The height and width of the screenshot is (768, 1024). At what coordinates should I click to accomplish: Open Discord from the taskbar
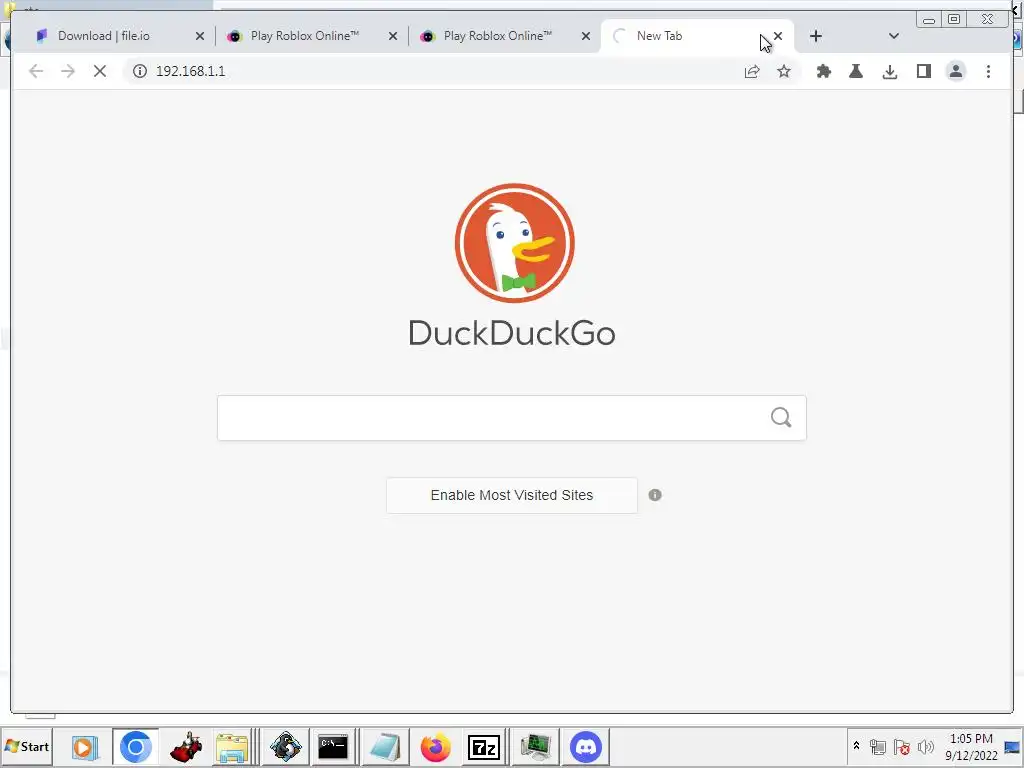pyautogui.click(x=586, y=747)
